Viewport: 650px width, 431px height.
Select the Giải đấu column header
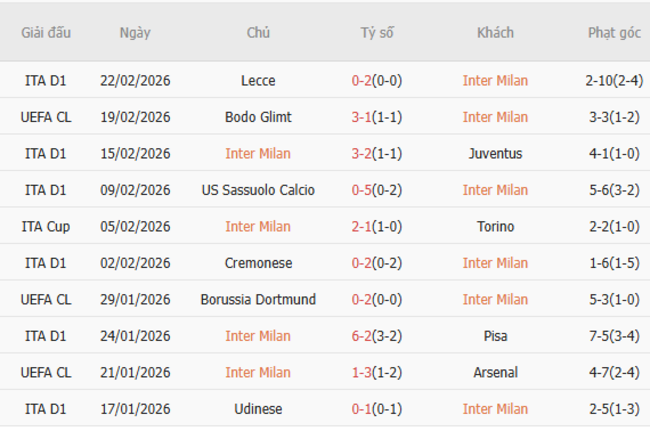[x=46, y=33]
